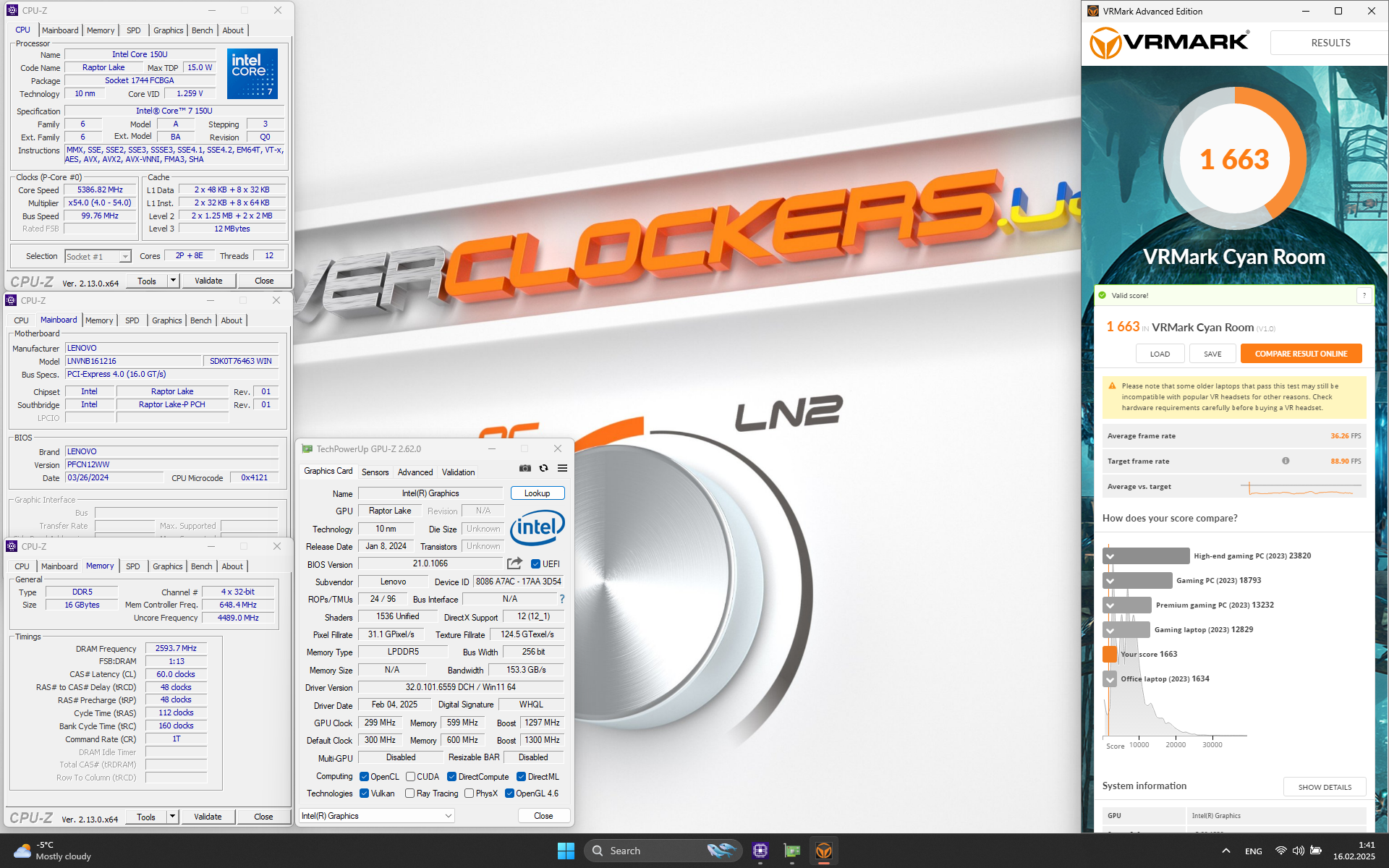Click the VRMark logo in header
This screenshot has width=1389, height=868.
(x=1170, y=43)
